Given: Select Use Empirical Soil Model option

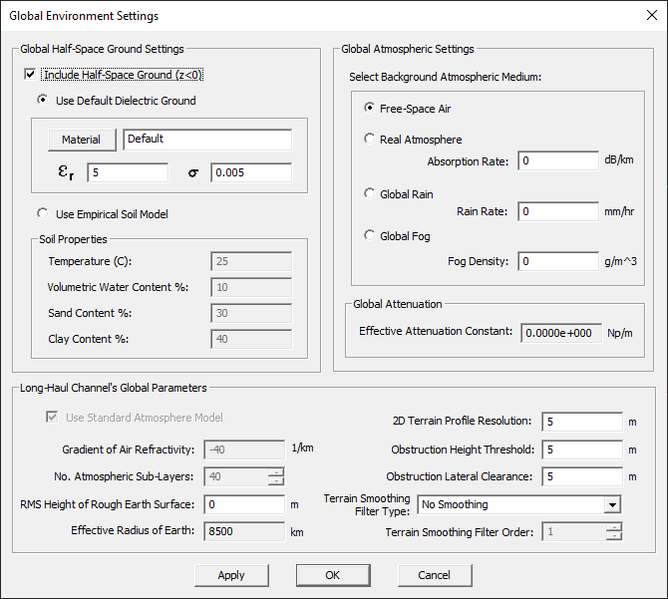Looking at the screenshot, I should [43, 214].
